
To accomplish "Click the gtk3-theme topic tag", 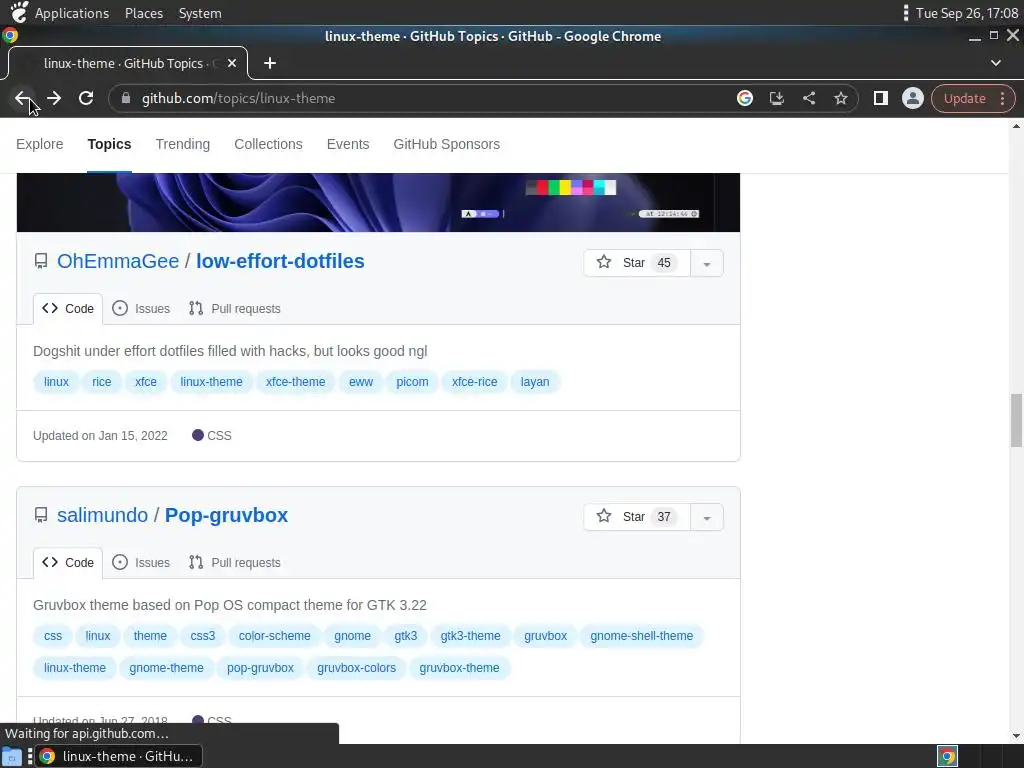I will [x=470, y=636].
